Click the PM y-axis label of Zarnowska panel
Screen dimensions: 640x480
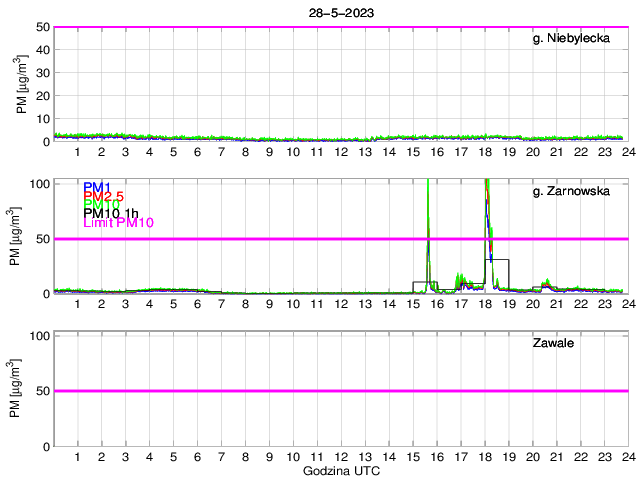point(15,236)
